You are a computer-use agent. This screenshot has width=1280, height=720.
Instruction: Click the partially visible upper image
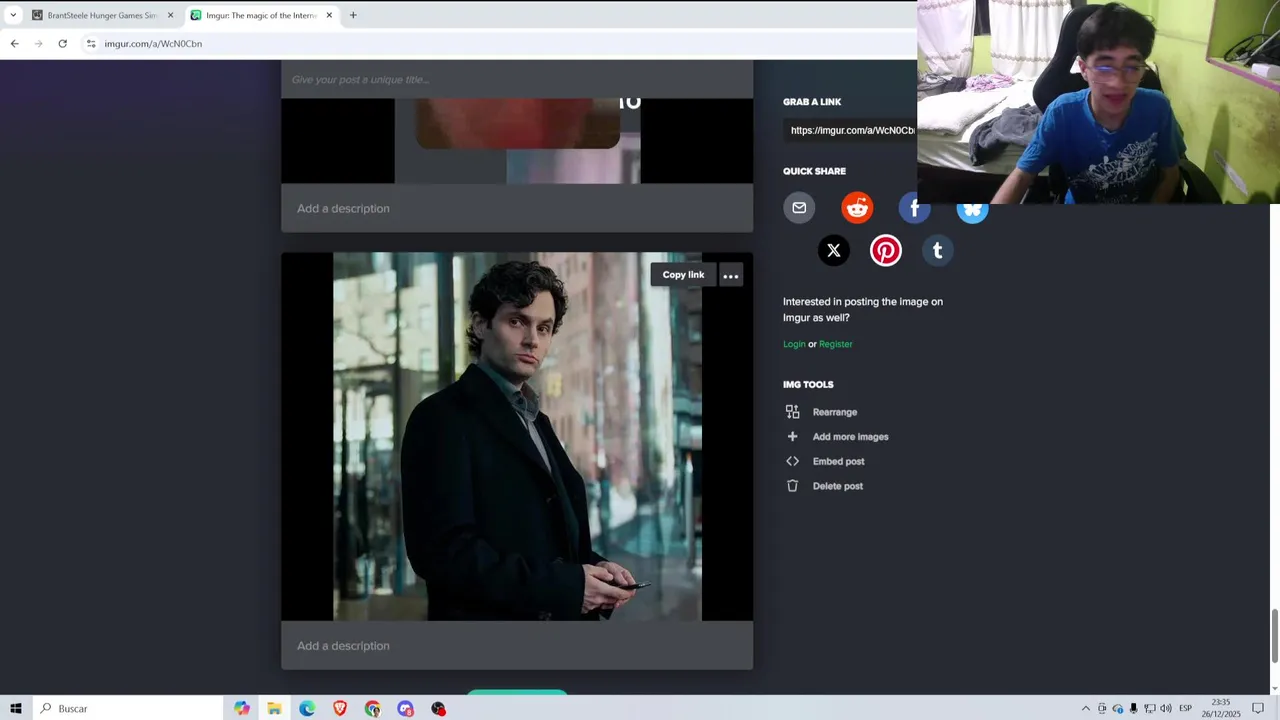click(517, 140)
